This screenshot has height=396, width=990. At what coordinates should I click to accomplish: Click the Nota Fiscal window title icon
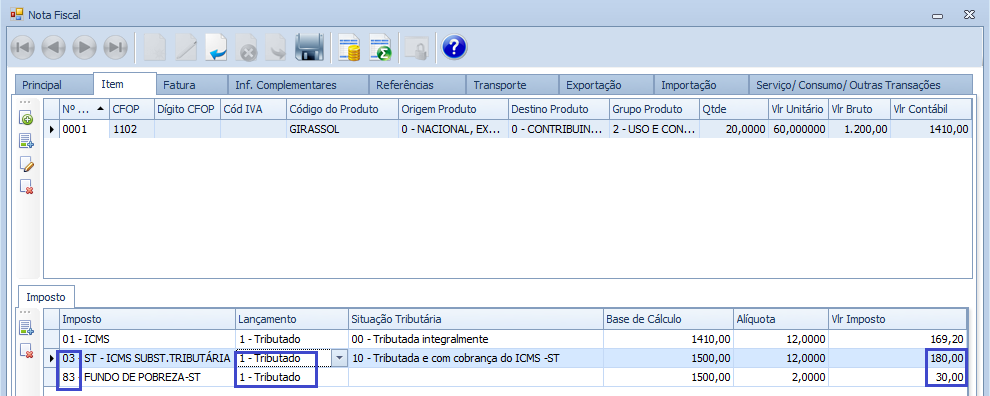pos(16,14)
